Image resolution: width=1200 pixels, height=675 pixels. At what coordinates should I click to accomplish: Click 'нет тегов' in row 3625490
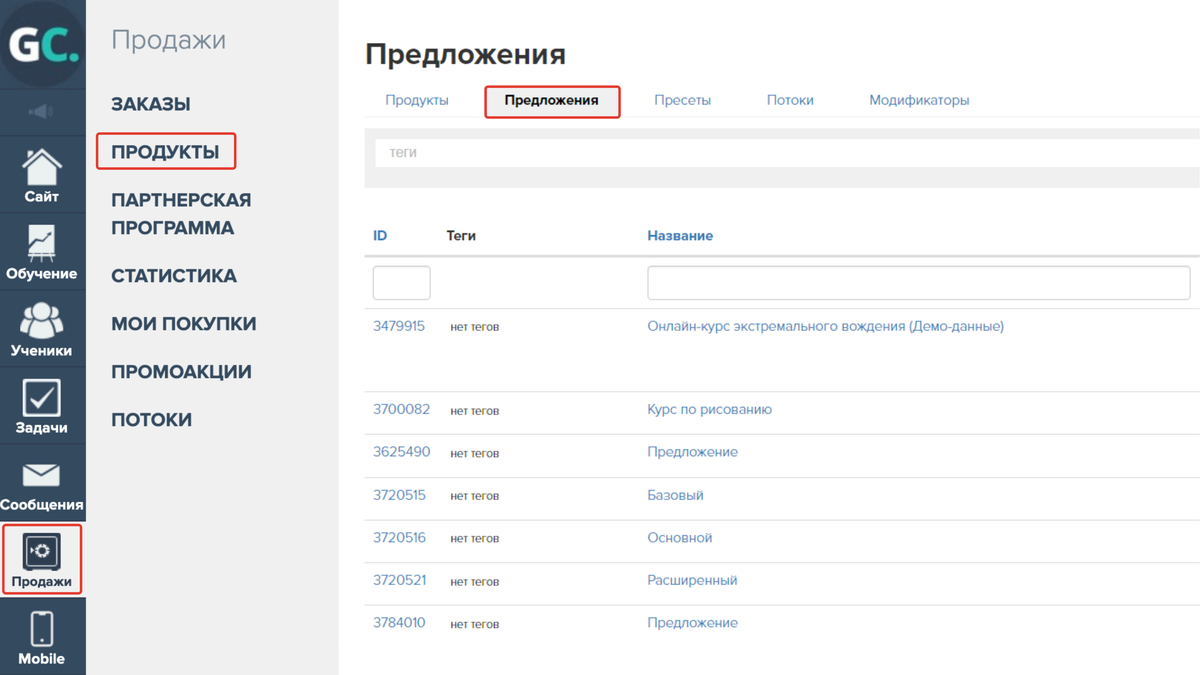(x=475, y=453)
